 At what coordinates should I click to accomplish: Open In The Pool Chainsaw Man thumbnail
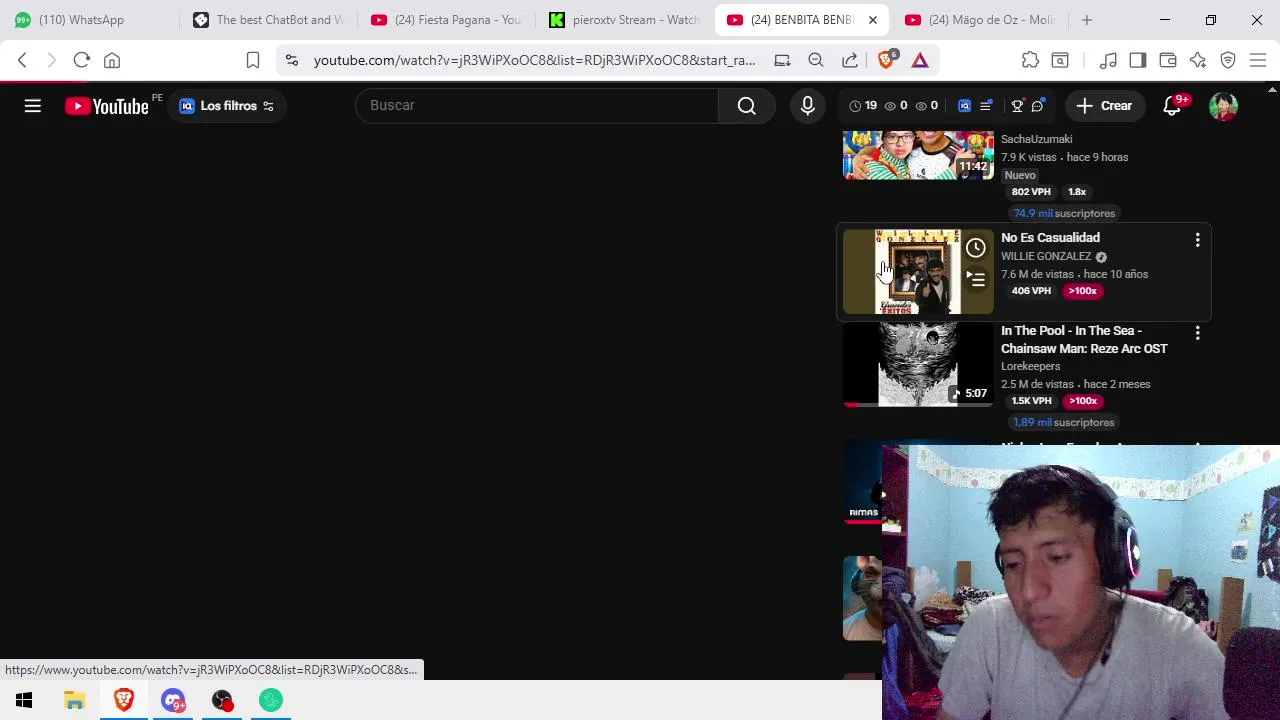tap(918, 364)
